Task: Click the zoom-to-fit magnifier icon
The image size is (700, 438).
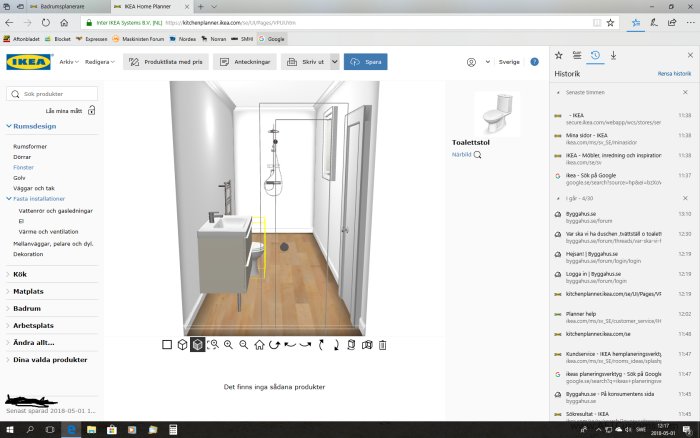Action: pyautogui.click(x=213, y=345)
